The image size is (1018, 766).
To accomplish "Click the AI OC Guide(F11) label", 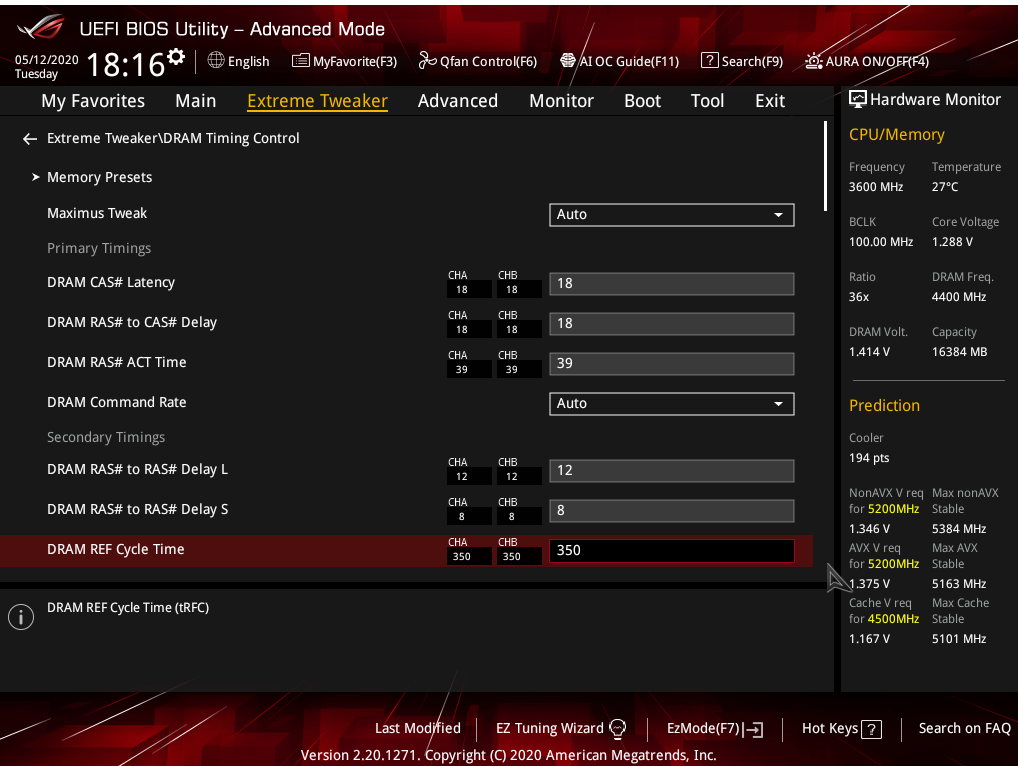I will pyautogui.click(x=628, y=61).
